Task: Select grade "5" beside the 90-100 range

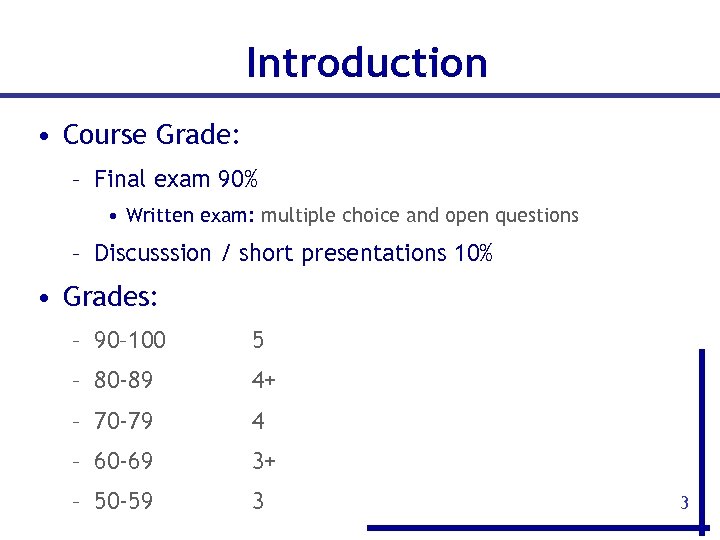Action: coord(258,341)
